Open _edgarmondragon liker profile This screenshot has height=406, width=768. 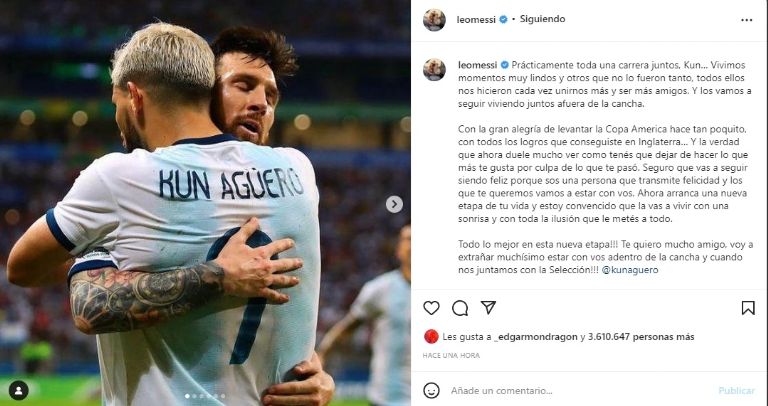pyautogui.click(x=535, y=337)
